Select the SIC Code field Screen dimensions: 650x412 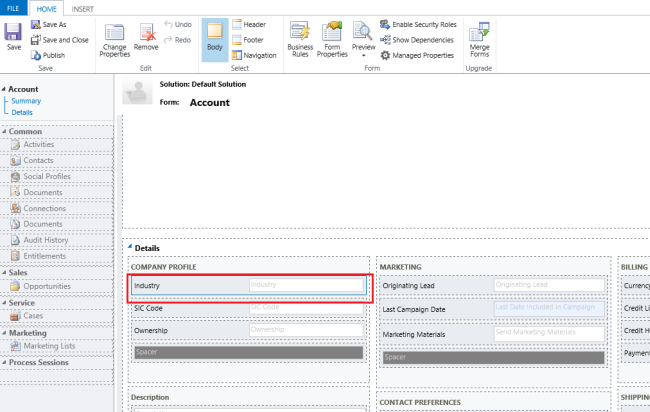249,308
